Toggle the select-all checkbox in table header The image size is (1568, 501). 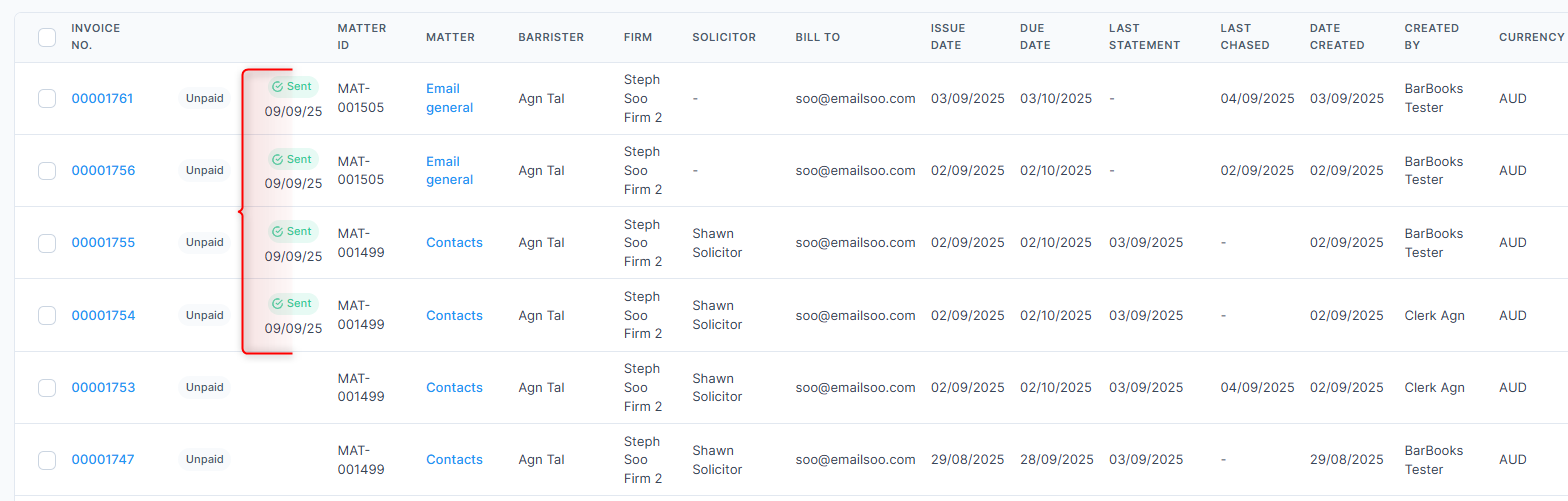[x=47, y=37]
